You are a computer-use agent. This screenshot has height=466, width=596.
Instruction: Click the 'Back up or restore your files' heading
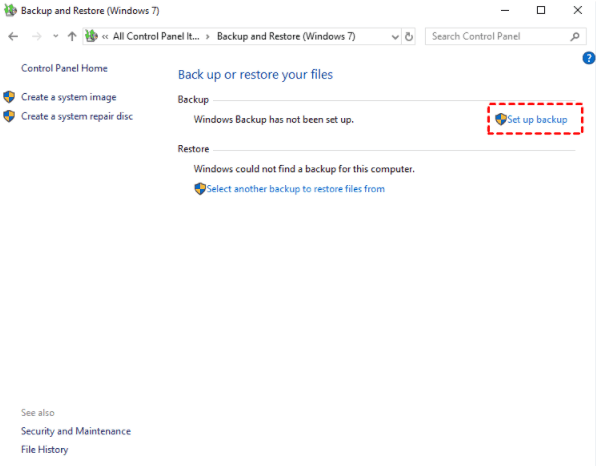(255, 75)
